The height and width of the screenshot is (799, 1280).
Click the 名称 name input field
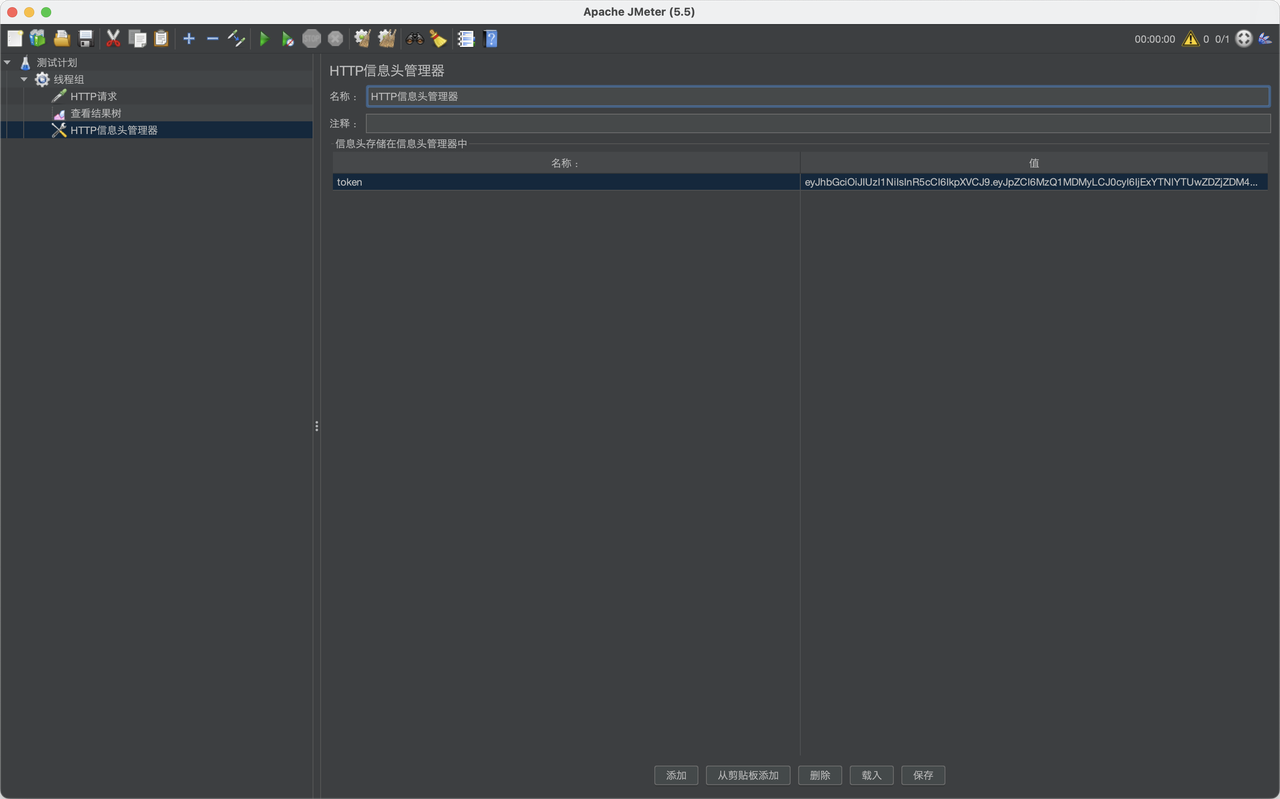818,96
